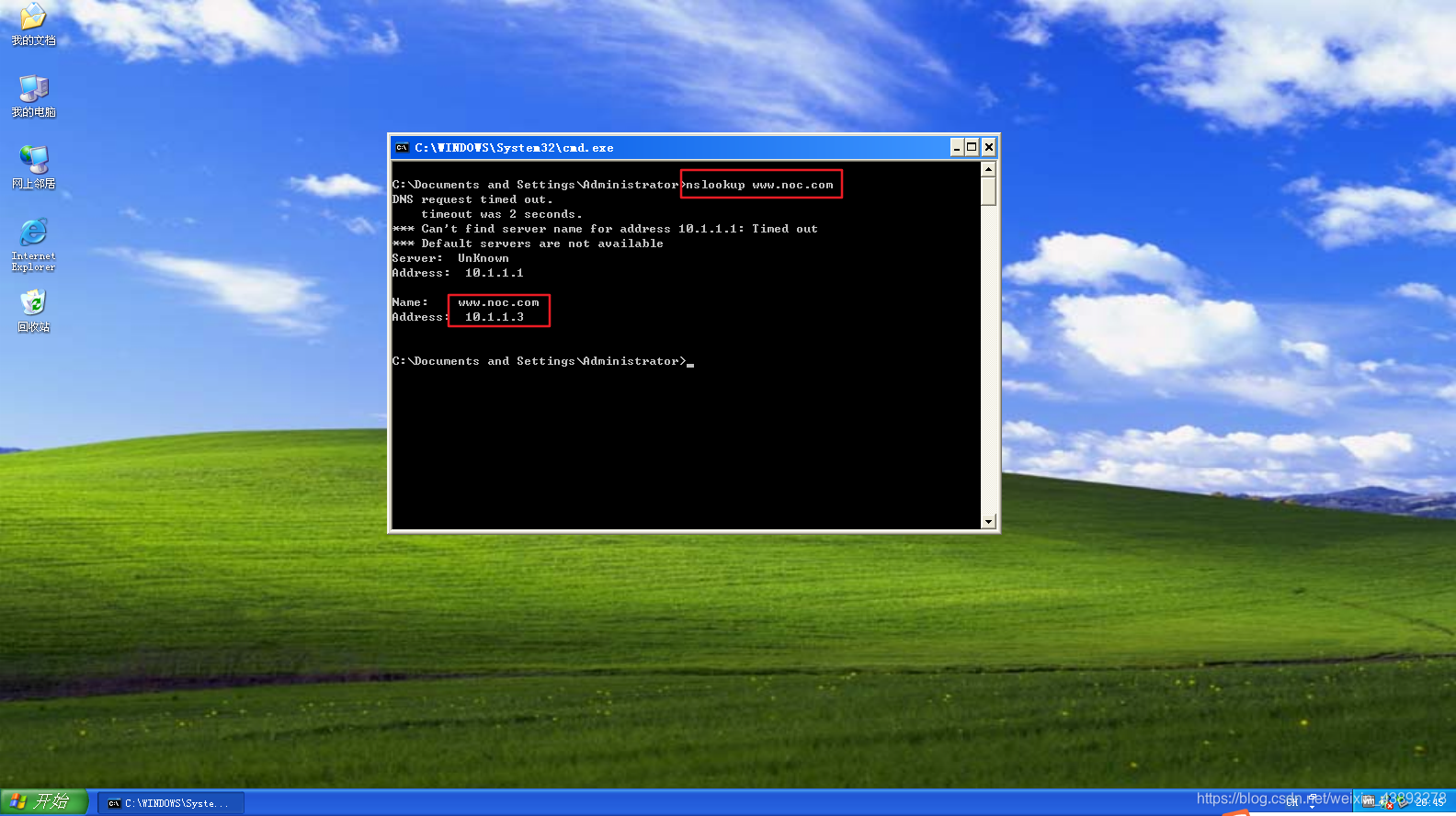
Task: Click the C:\WINDOWS\Syste... taskbar button
Action: tap(171, 803)
